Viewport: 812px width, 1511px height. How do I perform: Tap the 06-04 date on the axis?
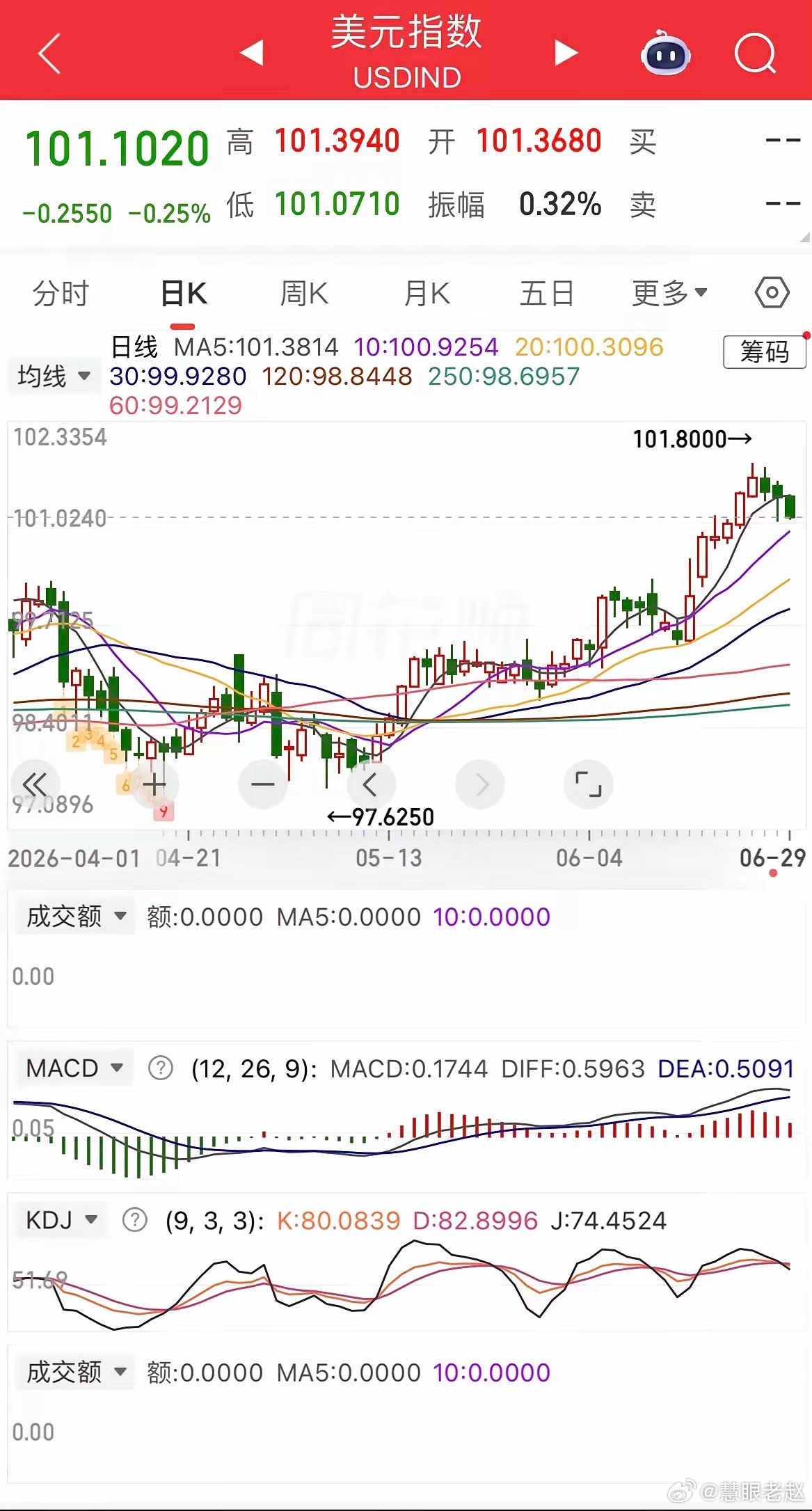(589, 857)
